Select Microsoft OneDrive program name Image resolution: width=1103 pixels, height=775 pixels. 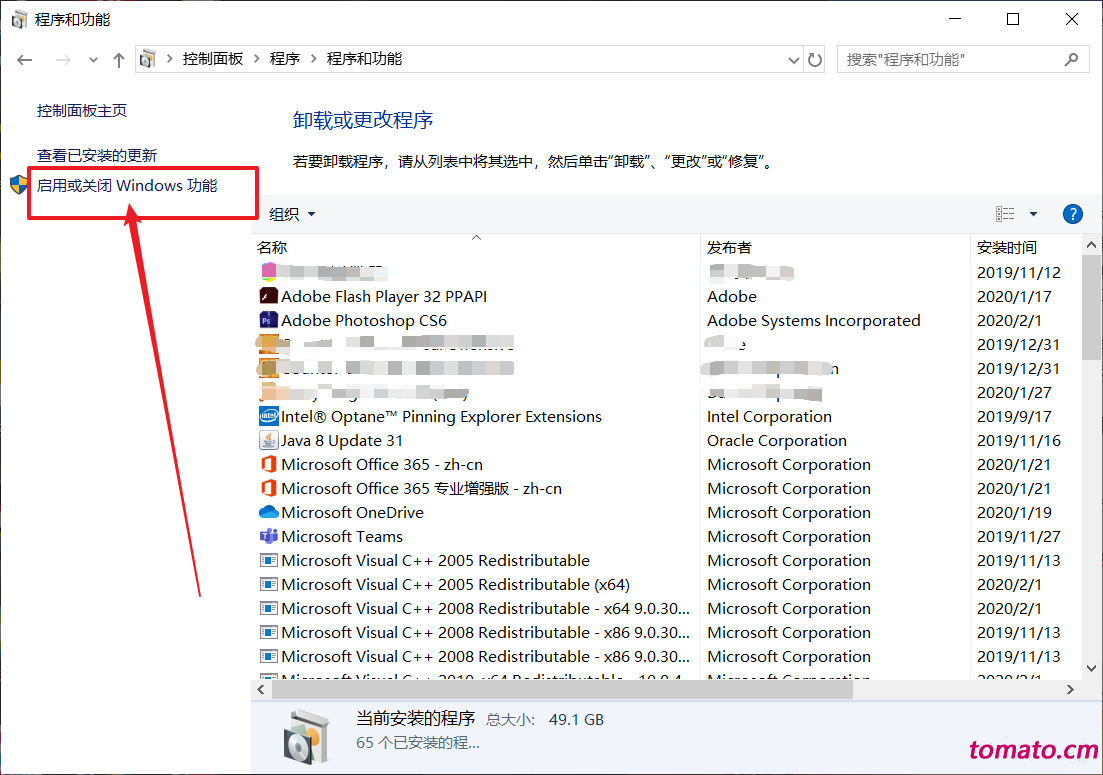tap(352, 513)
